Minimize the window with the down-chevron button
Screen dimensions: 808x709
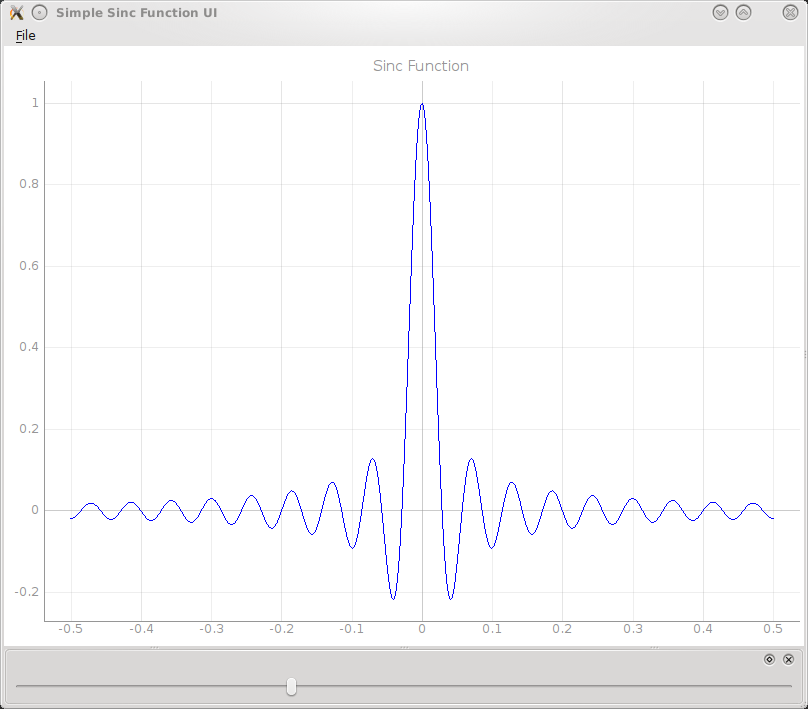click(720, 13)
